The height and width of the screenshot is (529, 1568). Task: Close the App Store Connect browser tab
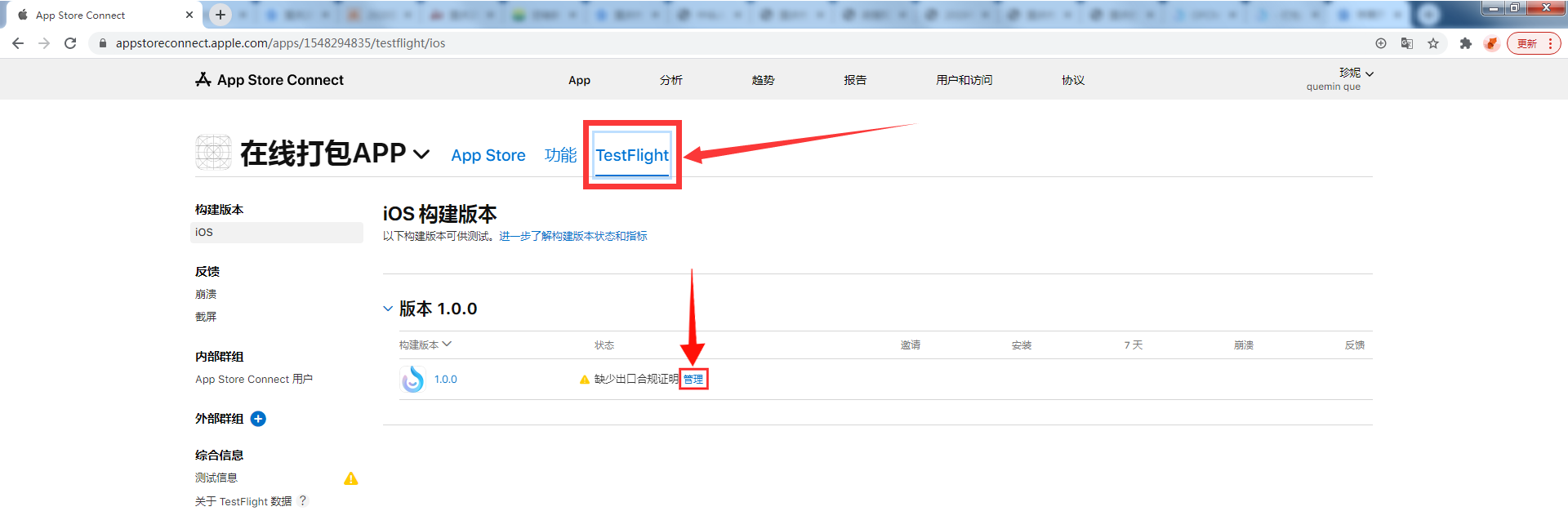189,15
